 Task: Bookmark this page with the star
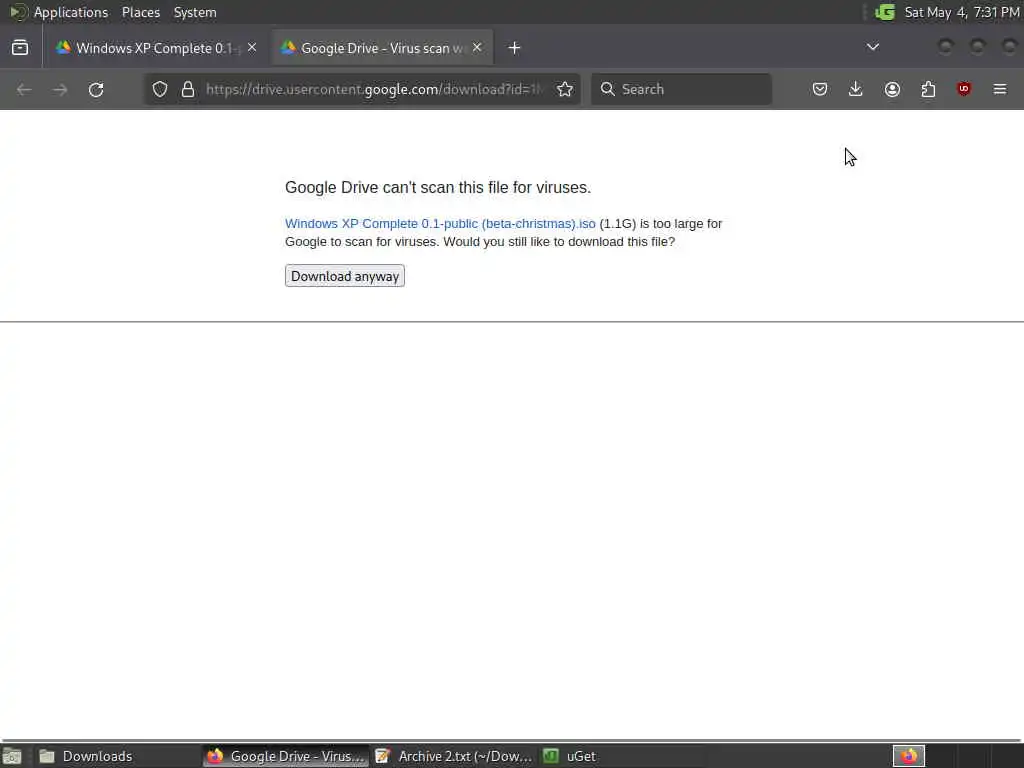565,89
